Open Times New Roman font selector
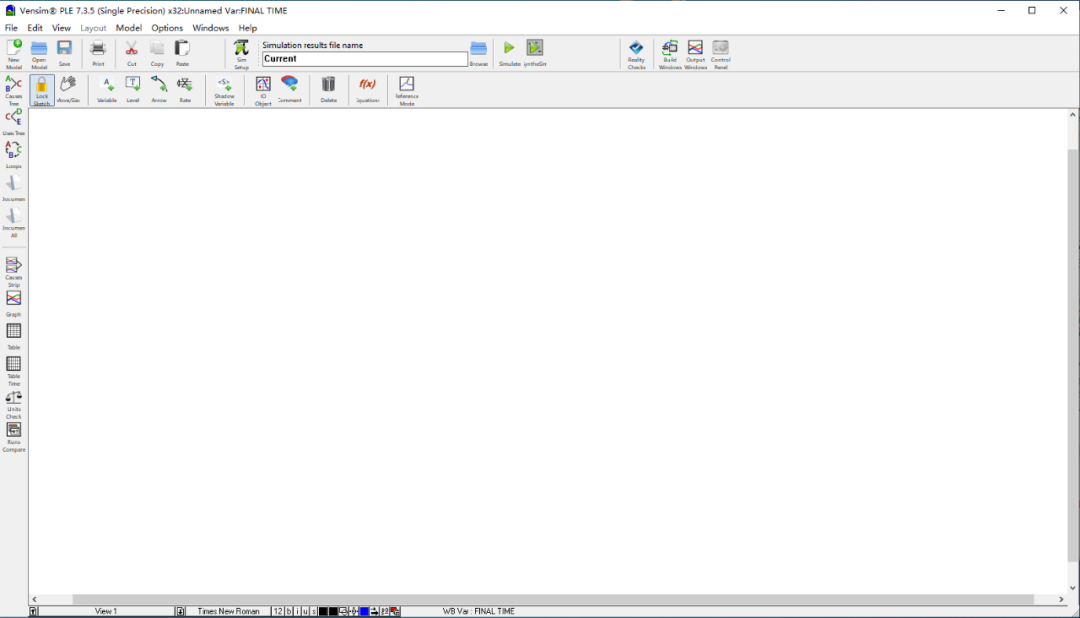The width and height of the screenshot is (1080, 618). [x=229, y=611]
